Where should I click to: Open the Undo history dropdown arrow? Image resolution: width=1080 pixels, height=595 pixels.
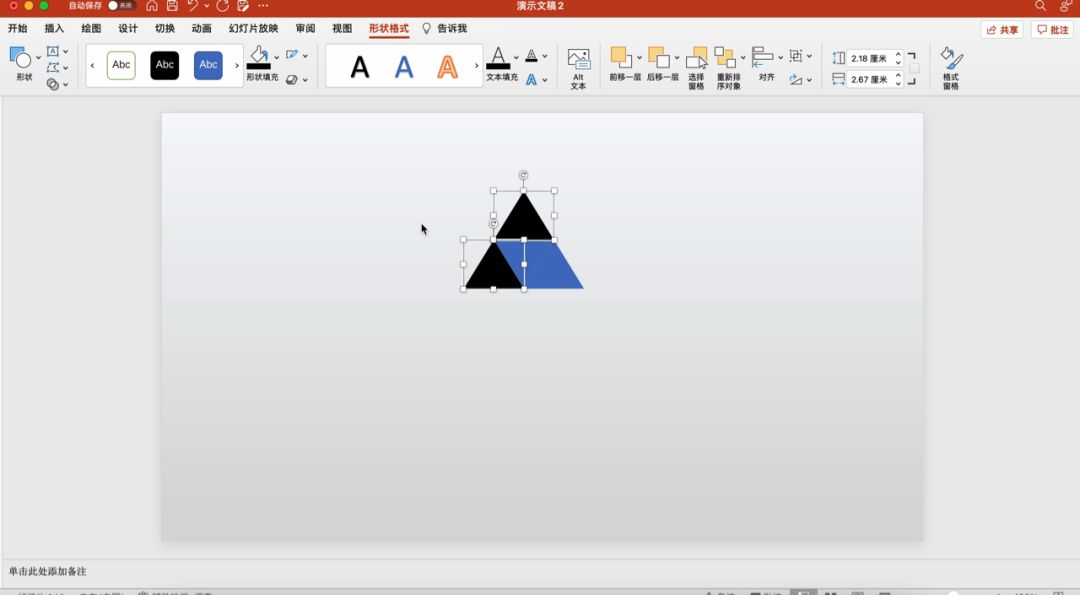pos(207,6)
